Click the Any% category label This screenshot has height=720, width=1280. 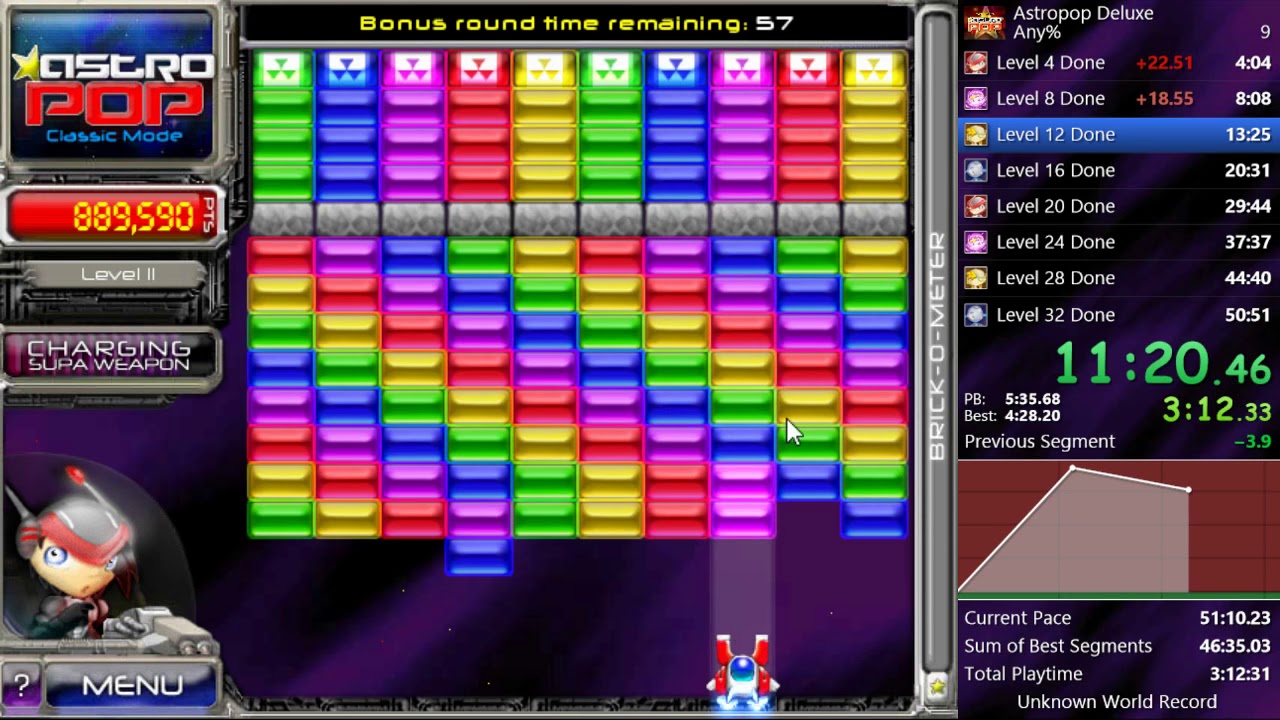point(1037,32)
